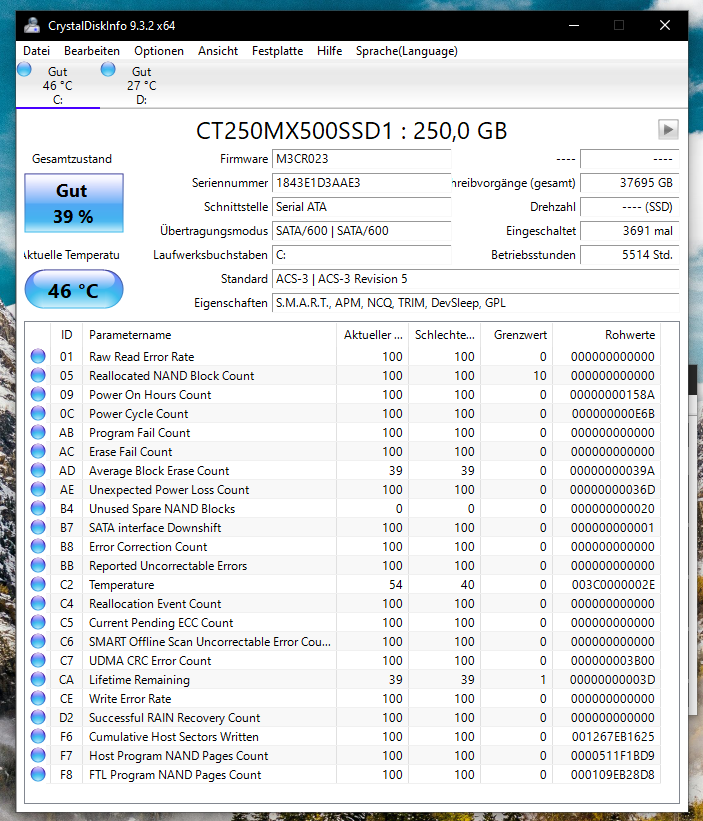Select the UDMA CRC raw value 000000003B00

[613, 660]
